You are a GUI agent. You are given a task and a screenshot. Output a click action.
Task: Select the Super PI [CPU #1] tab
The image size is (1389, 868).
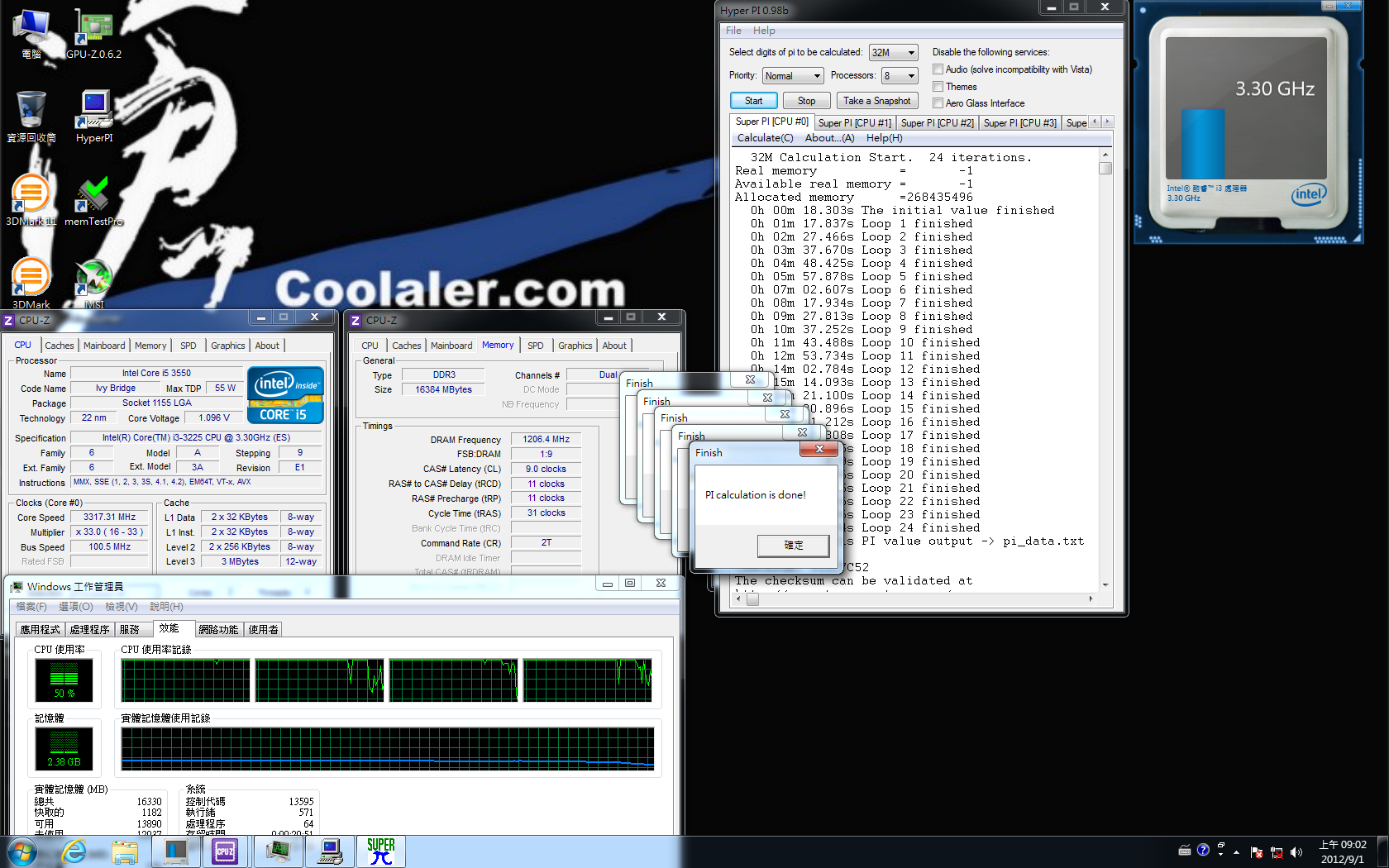[855, 123]
